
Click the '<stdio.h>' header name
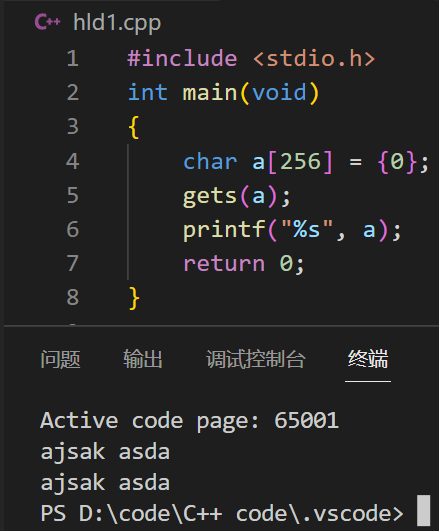[314, 58]
